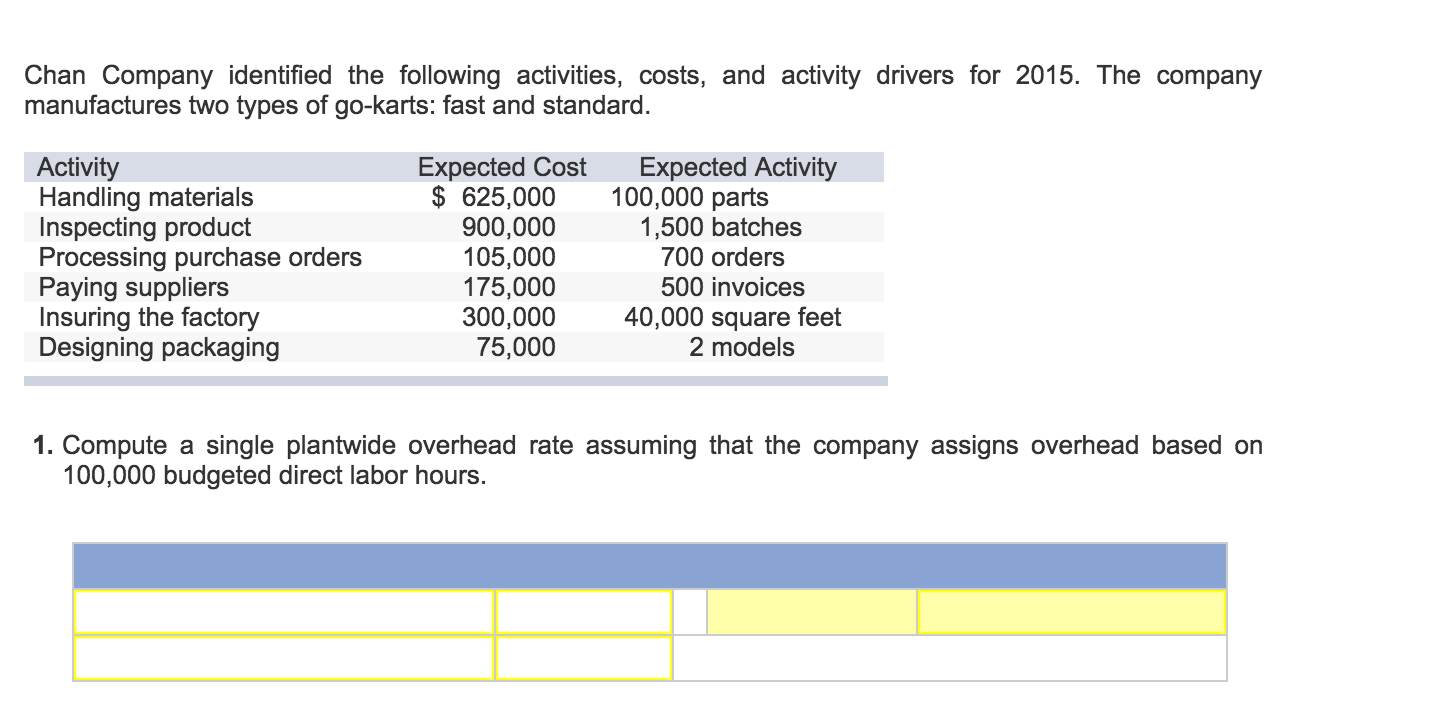The image size is (1434, 720).
Task: Click the '1,500 batches' activity value
Action: [x=721, y=227]
